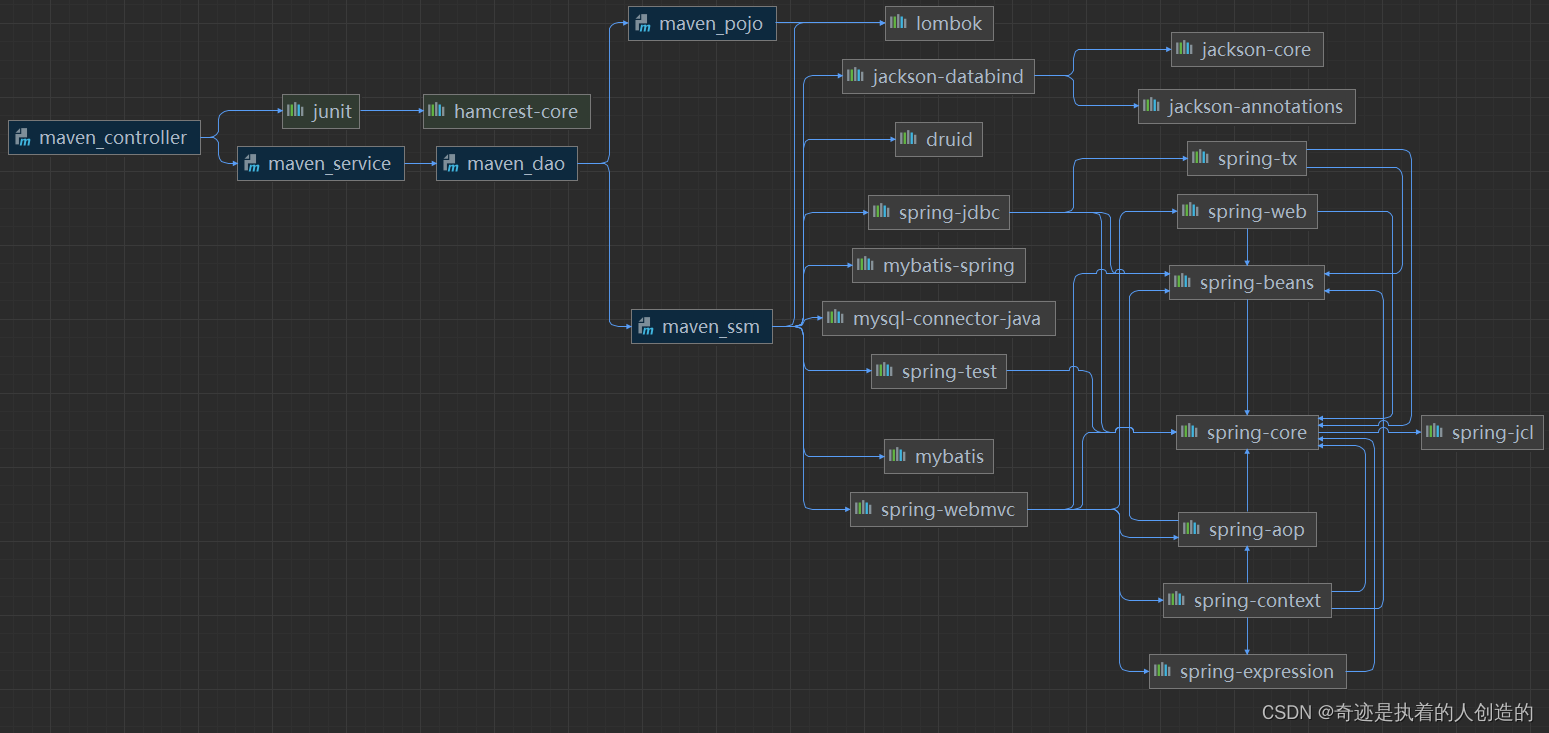Click the spring-jcl library icon
Viewport: 1549px width, 733px height.
tap(1434, 431)
